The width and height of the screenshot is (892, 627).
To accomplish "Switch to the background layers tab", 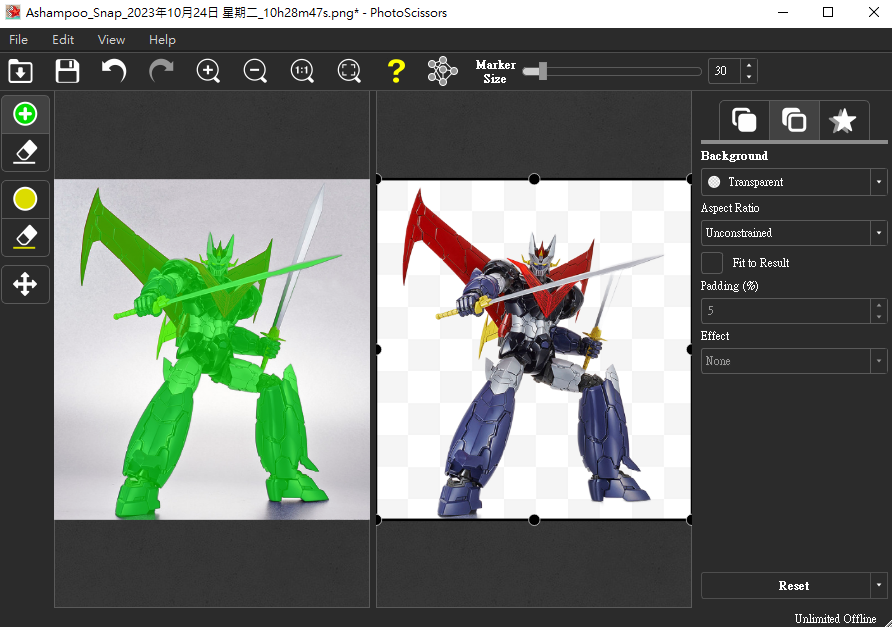I will coord(794,120).
